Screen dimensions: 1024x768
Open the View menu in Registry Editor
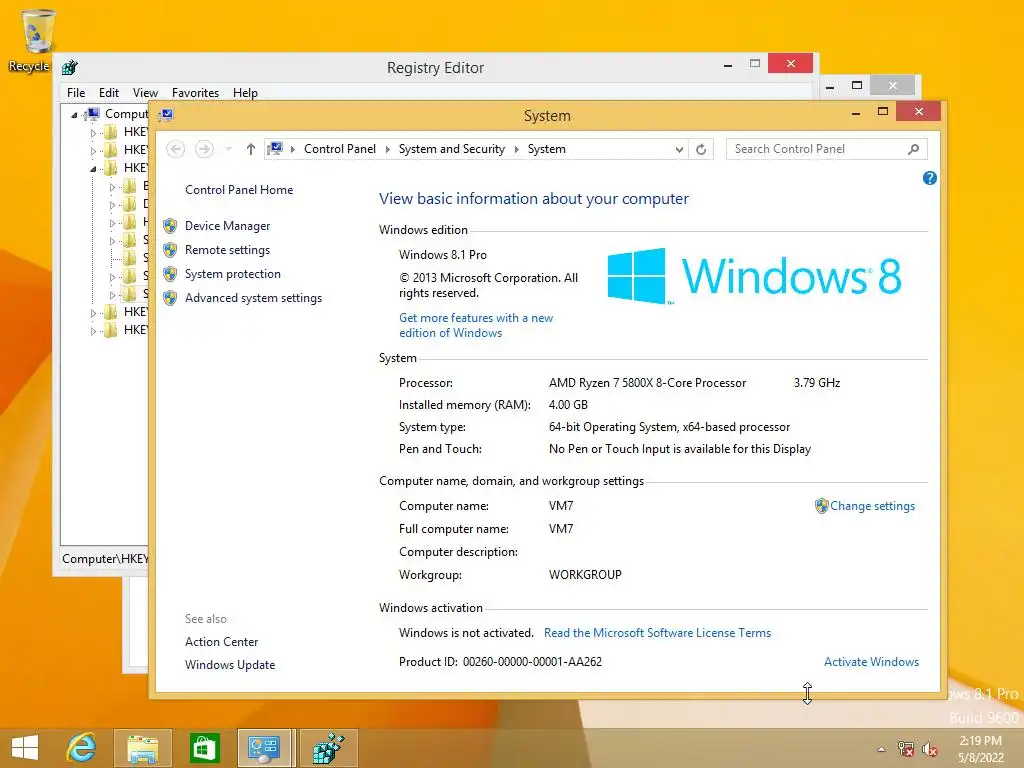point(145,93)
